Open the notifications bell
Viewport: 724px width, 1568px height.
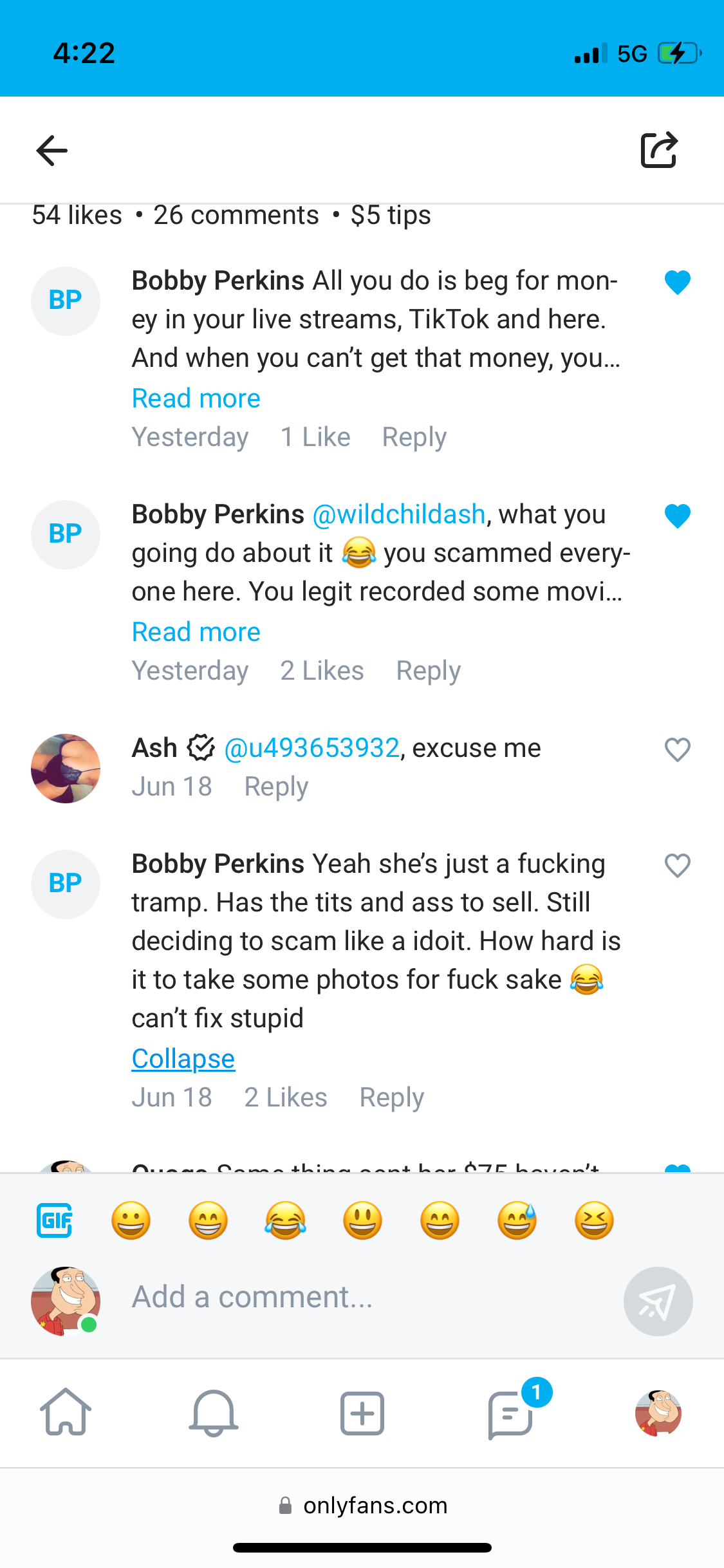(214, 1412)
